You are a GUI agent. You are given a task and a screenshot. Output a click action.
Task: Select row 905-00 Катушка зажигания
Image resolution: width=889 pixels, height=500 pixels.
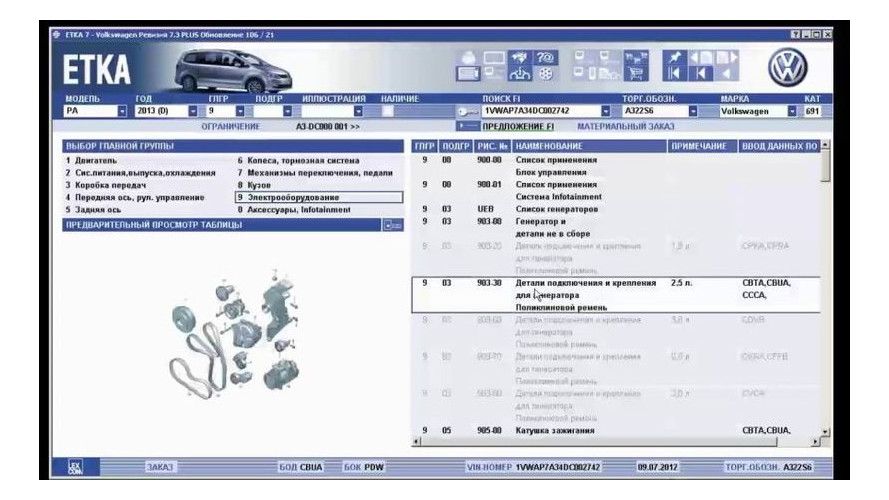(616, 431)
